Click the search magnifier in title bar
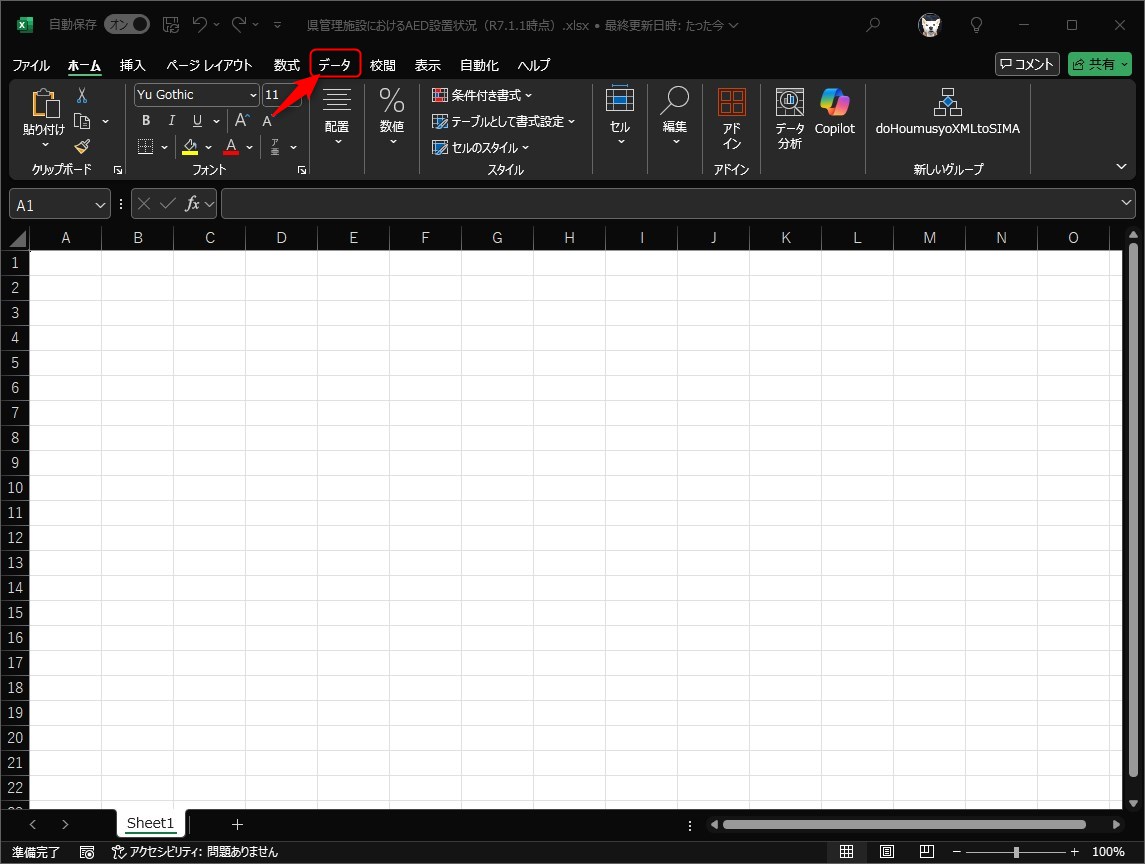1145x864 pixels. 873,25
